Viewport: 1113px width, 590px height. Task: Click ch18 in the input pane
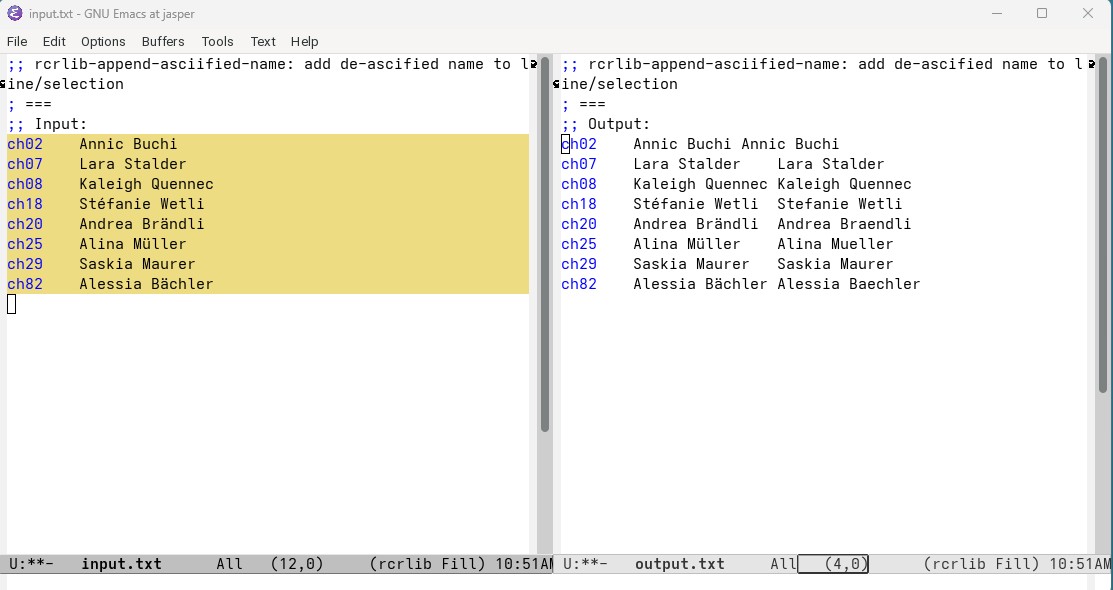tap(25, 204)
